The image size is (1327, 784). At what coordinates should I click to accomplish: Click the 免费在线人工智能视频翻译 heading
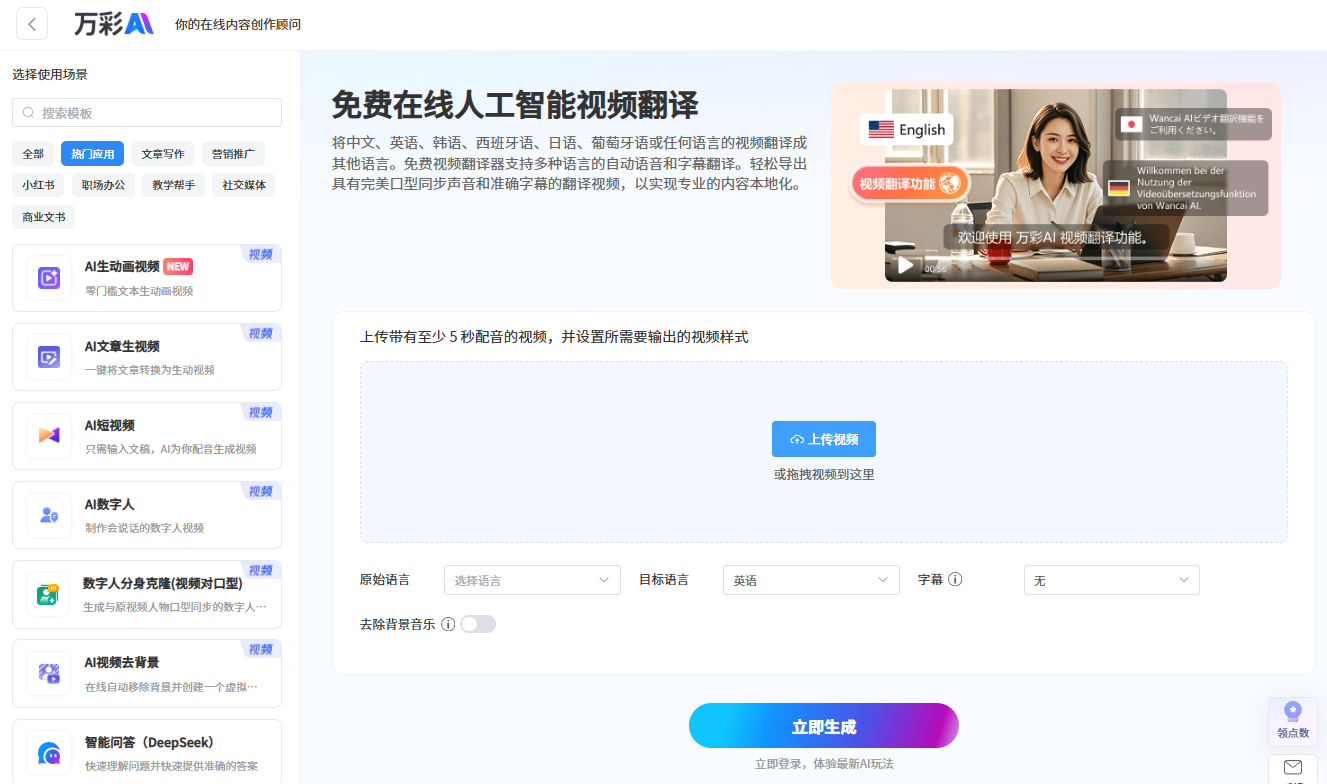(515, 104)
